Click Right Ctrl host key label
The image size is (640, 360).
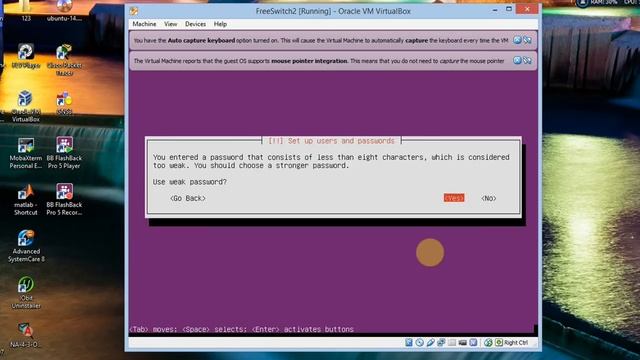pyautogui.click(x=516, y=342)
